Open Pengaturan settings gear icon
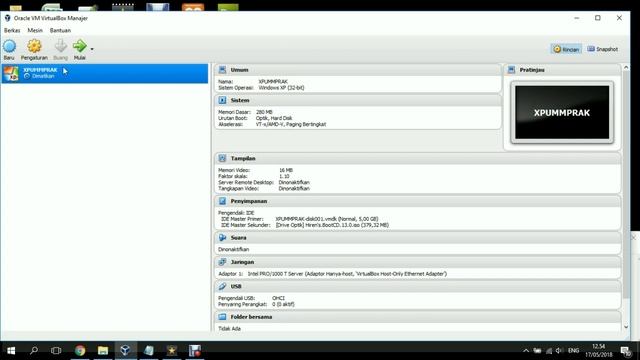Screen dimensions: 640x360 click(x=34, y=46)
